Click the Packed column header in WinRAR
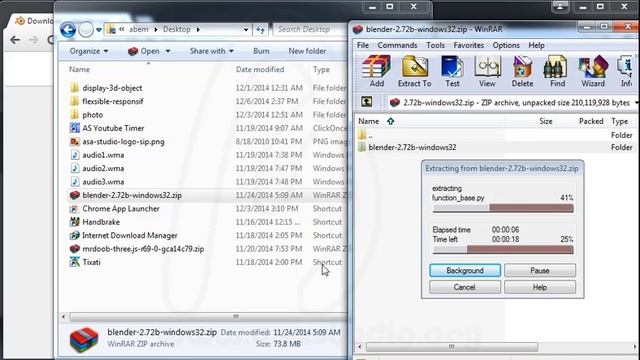The width and height of the screenshot is (640, 360). coord(591,121)
